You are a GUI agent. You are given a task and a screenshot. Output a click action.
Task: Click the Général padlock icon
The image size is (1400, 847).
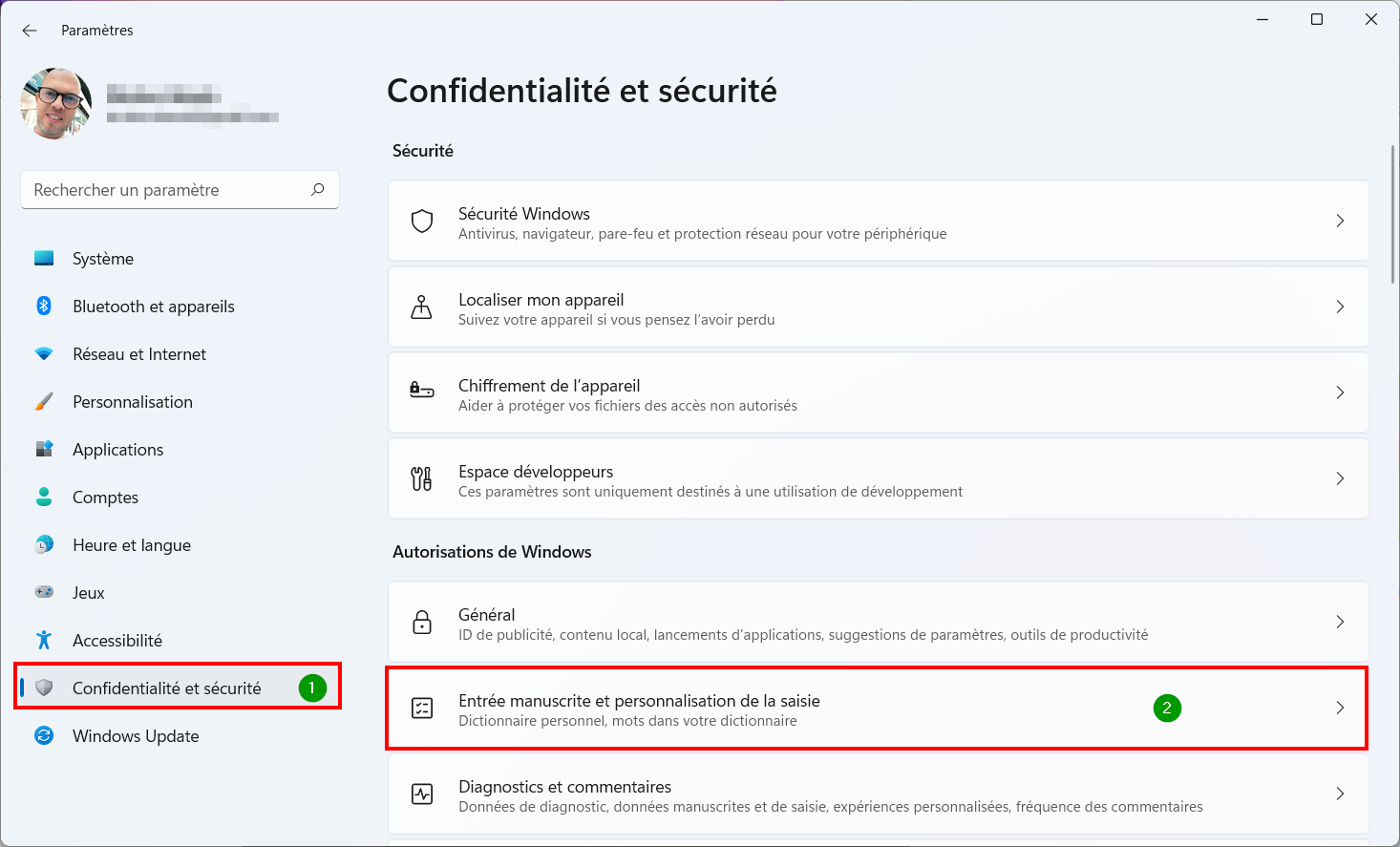tap(422, 622)
